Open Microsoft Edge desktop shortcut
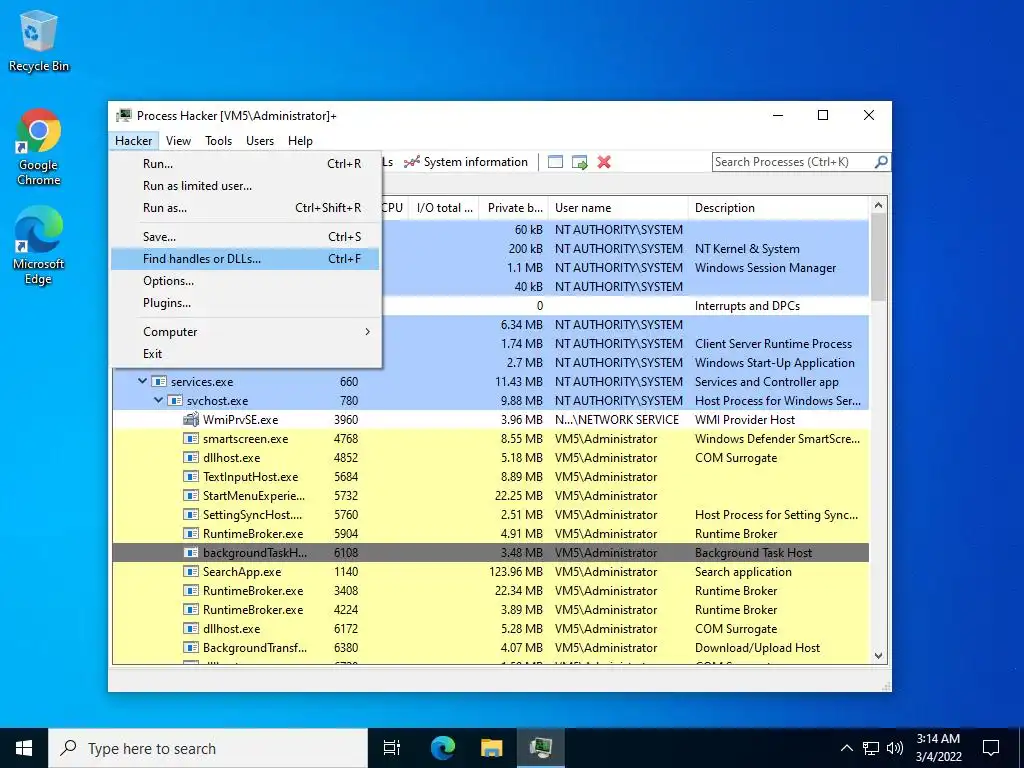Image resolution: width=1024 pixels, height=768 pixels. point(39,246)
